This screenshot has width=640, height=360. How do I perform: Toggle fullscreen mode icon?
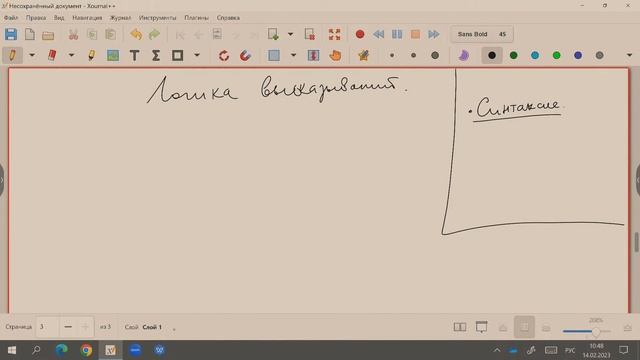tap(334, 34)
